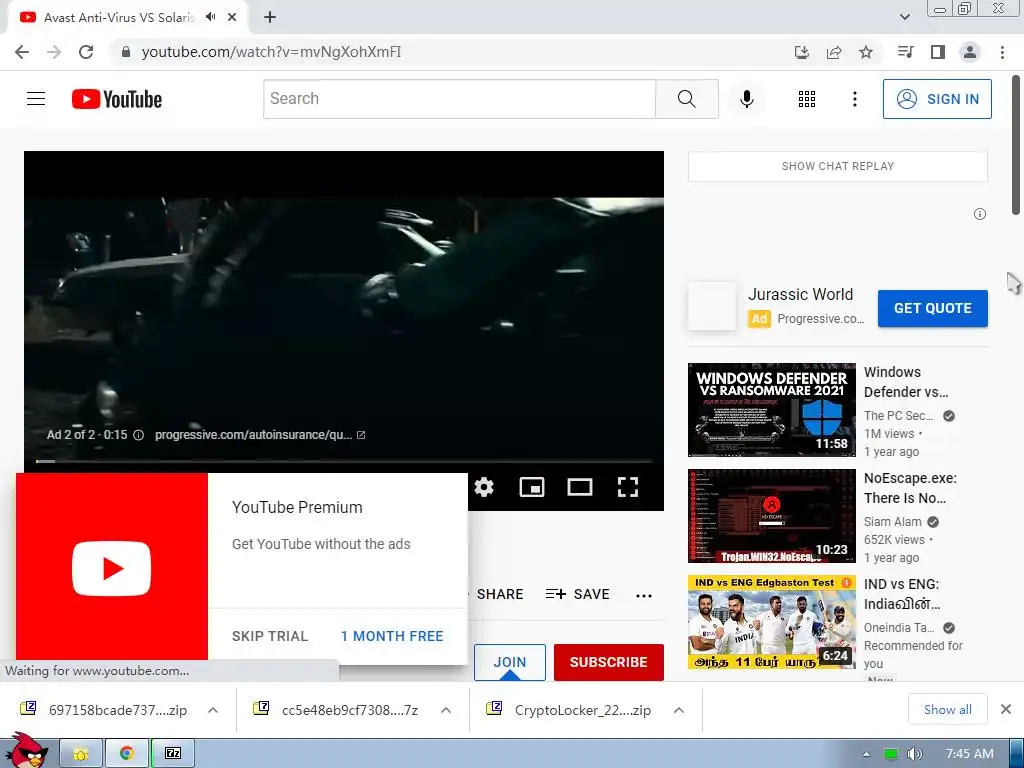View site security lock information
Screen dimensions: 1024x768
pyautogui.click(x=126, y=52)
